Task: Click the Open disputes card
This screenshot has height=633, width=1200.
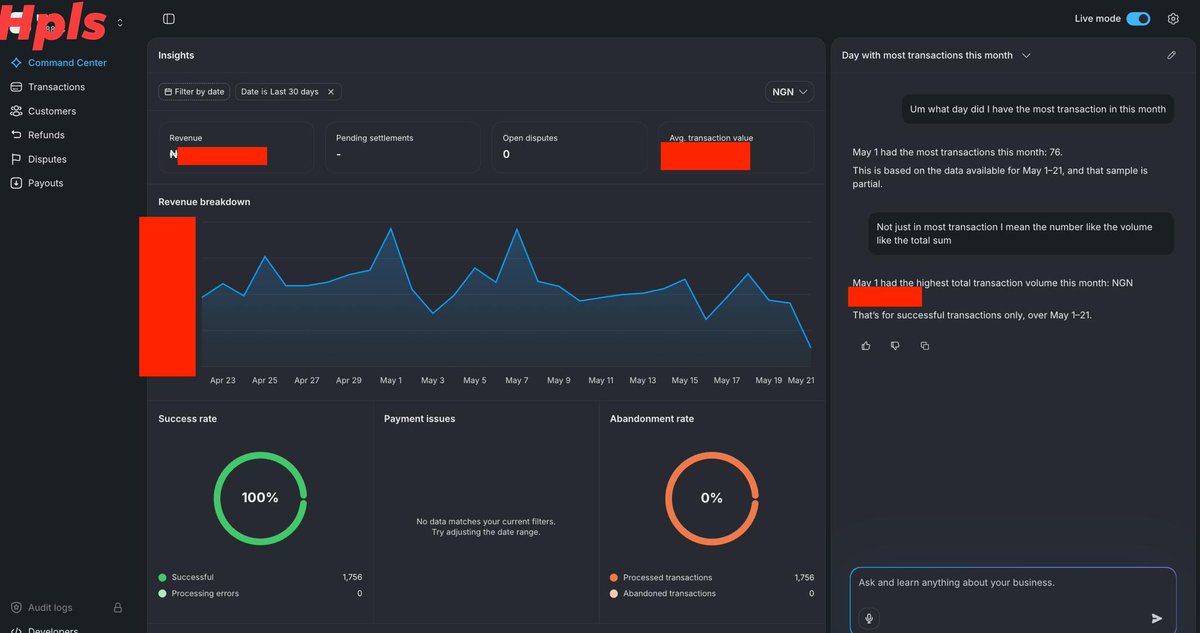Action: [x=568, y=147]
